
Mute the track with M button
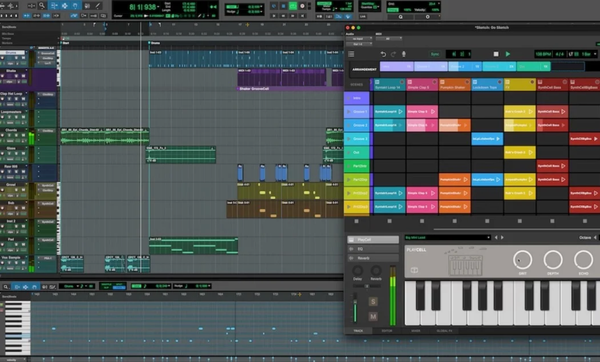pos(373,316)
